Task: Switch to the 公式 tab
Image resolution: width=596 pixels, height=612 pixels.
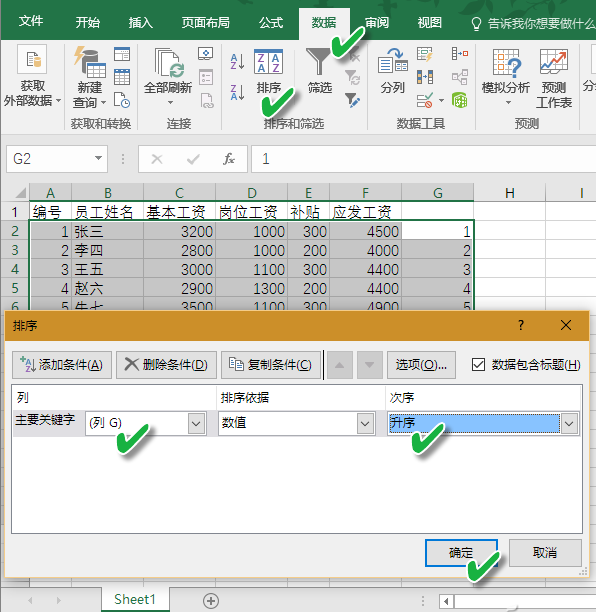Action: click(x=271, y=22)
